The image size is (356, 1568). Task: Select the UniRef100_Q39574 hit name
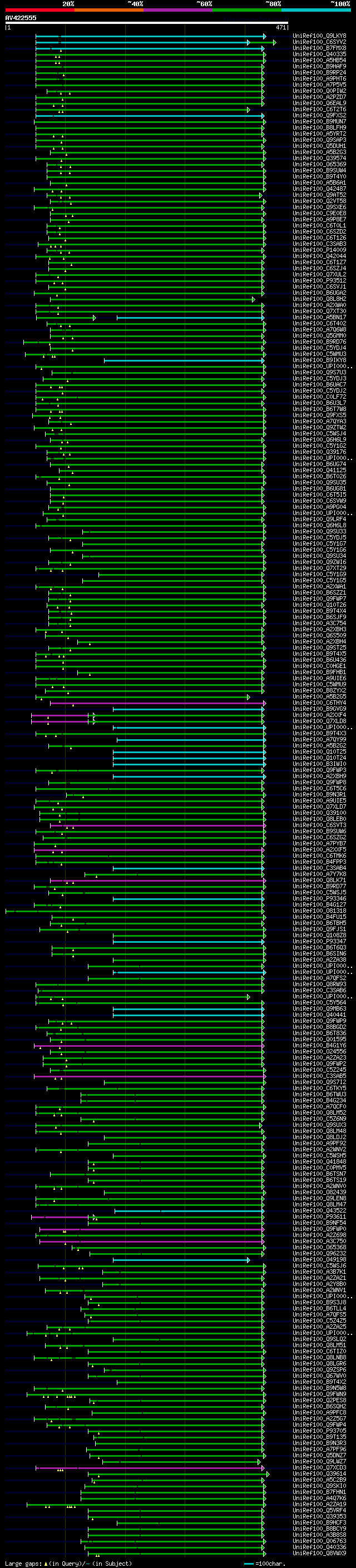[319, 159]
